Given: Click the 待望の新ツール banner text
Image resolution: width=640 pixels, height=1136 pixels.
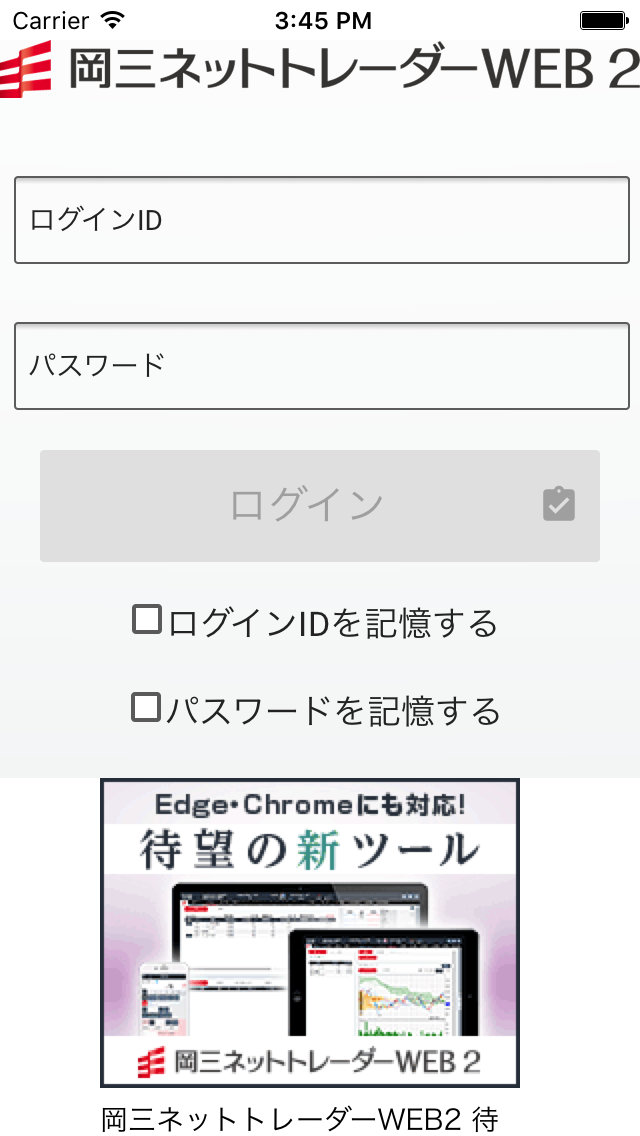Looking at the screenshot, I should (308, 850).
